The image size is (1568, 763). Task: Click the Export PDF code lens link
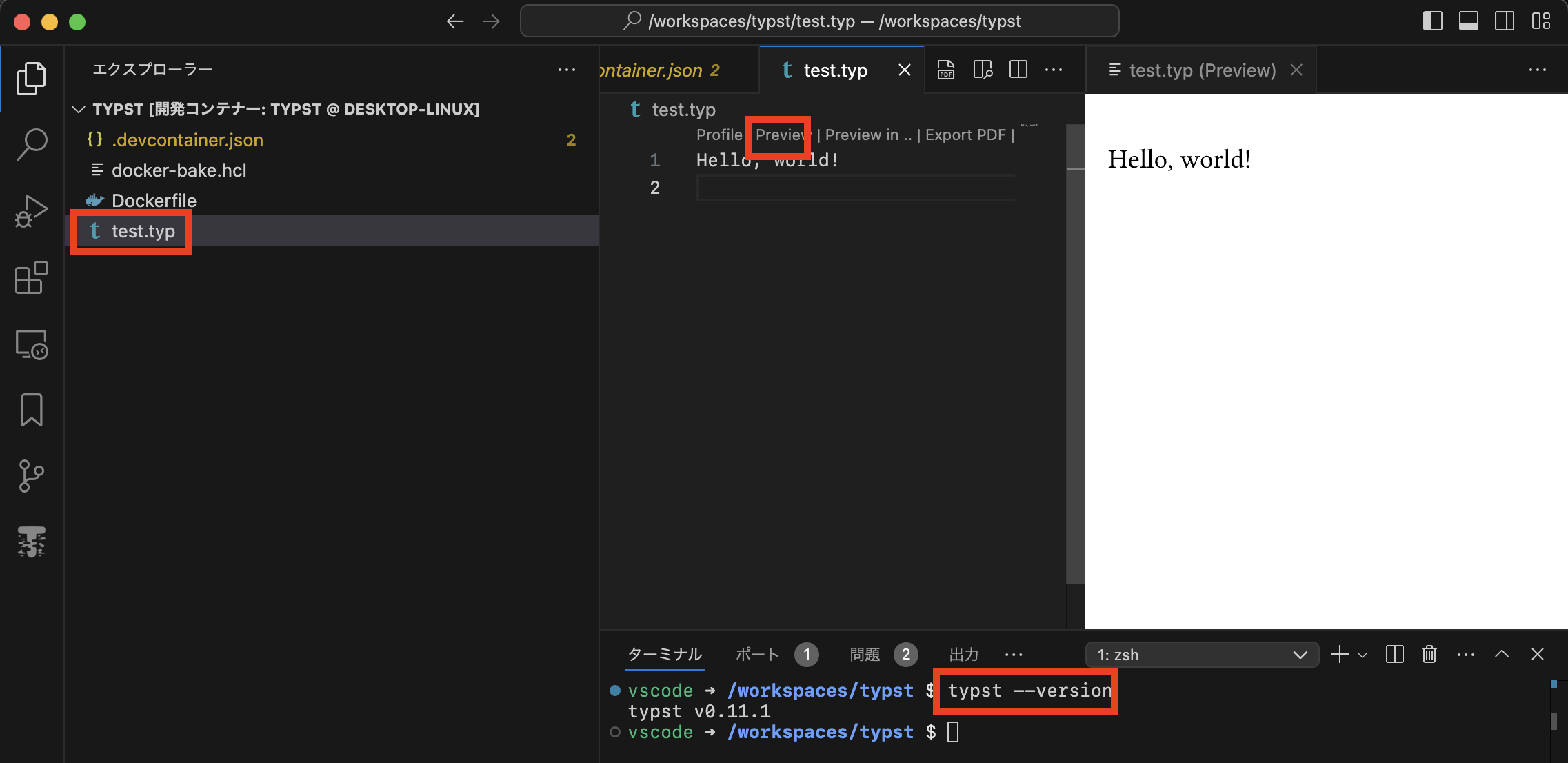tap(965, 135)
